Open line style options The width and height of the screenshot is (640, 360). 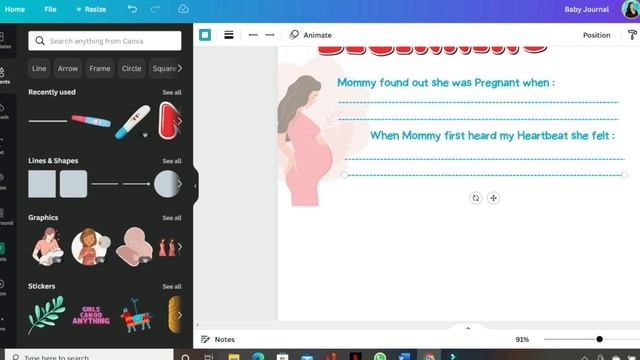229,35
